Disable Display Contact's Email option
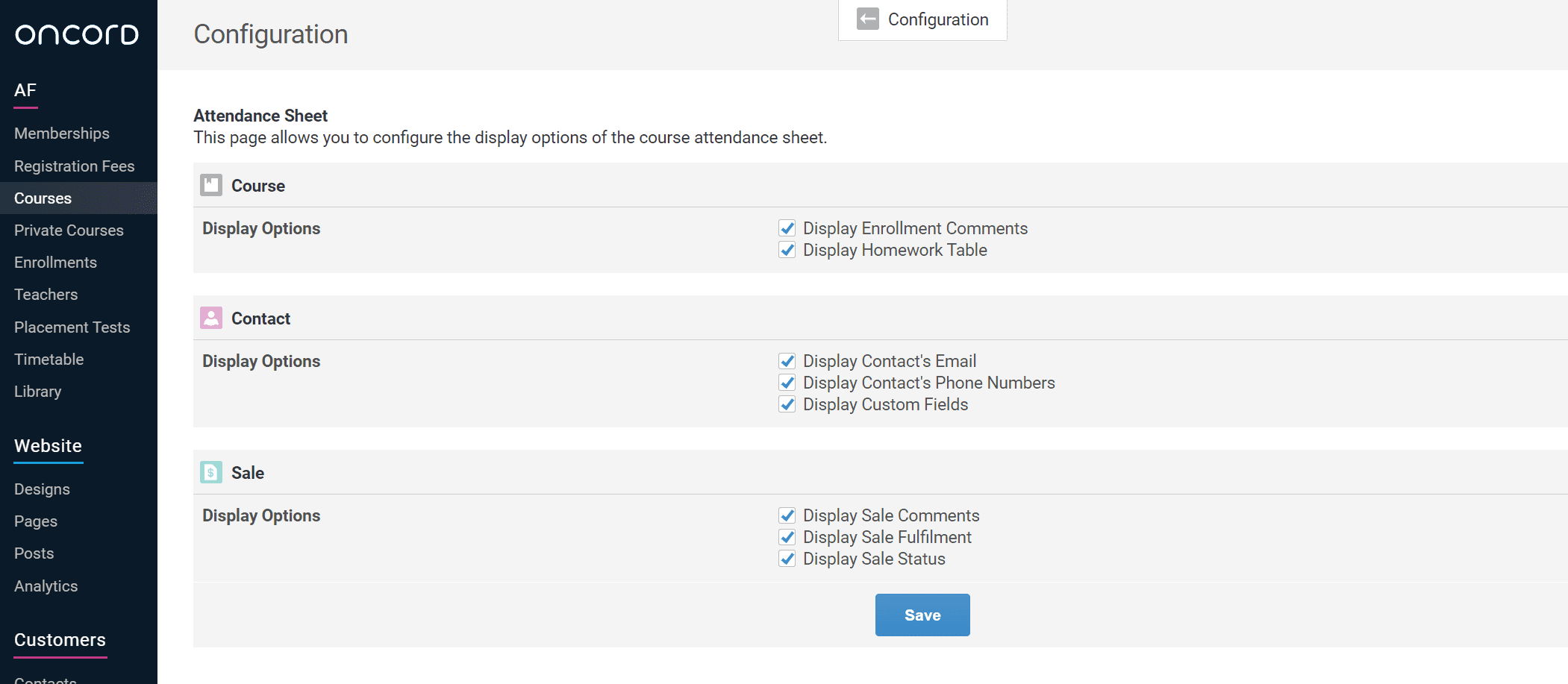 [x=787, y=361]
